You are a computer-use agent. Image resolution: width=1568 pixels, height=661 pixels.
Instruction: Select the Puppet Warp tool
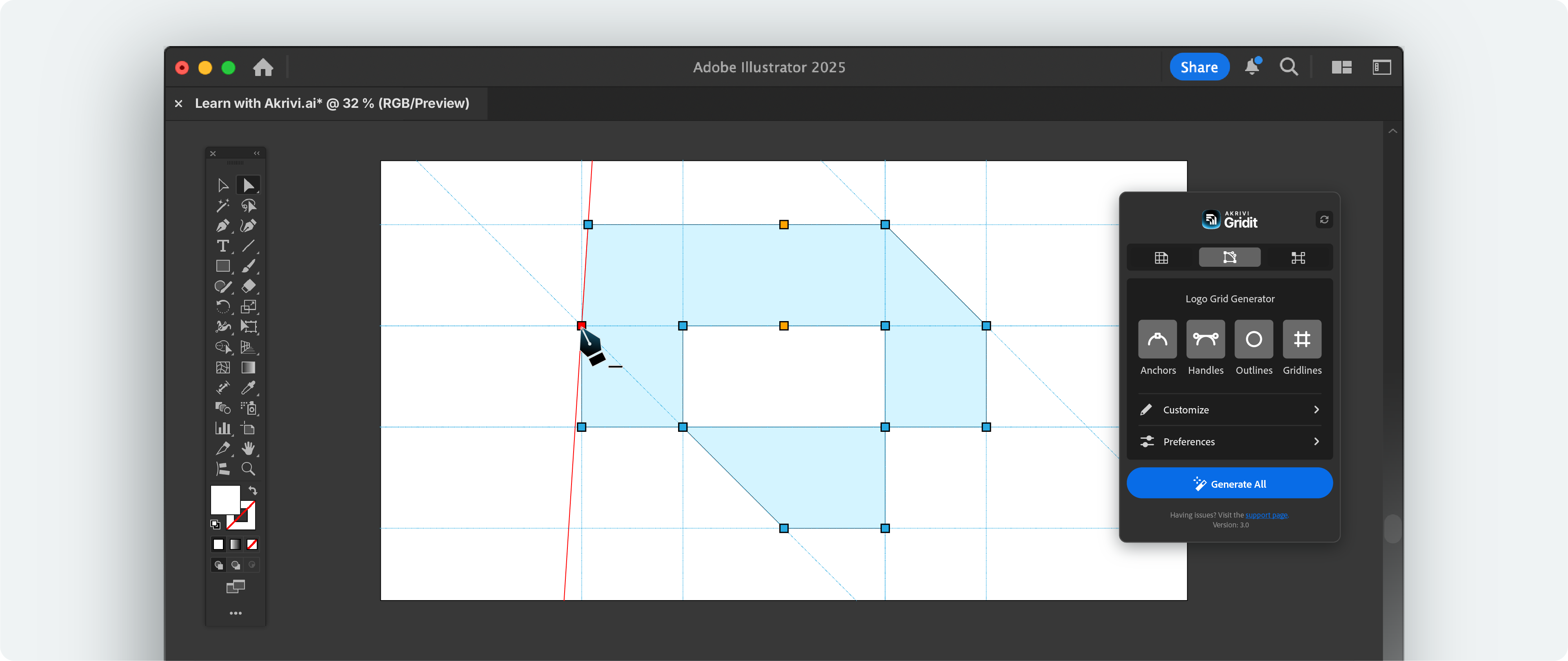223,326
